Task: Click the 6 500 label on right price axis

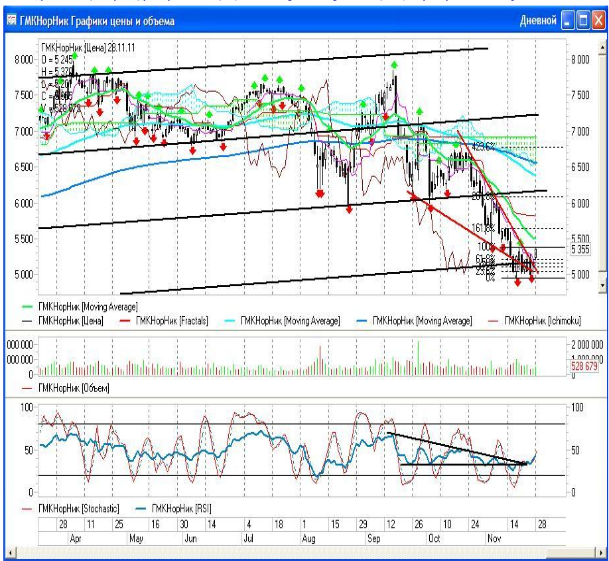Action: pos(580,167)
